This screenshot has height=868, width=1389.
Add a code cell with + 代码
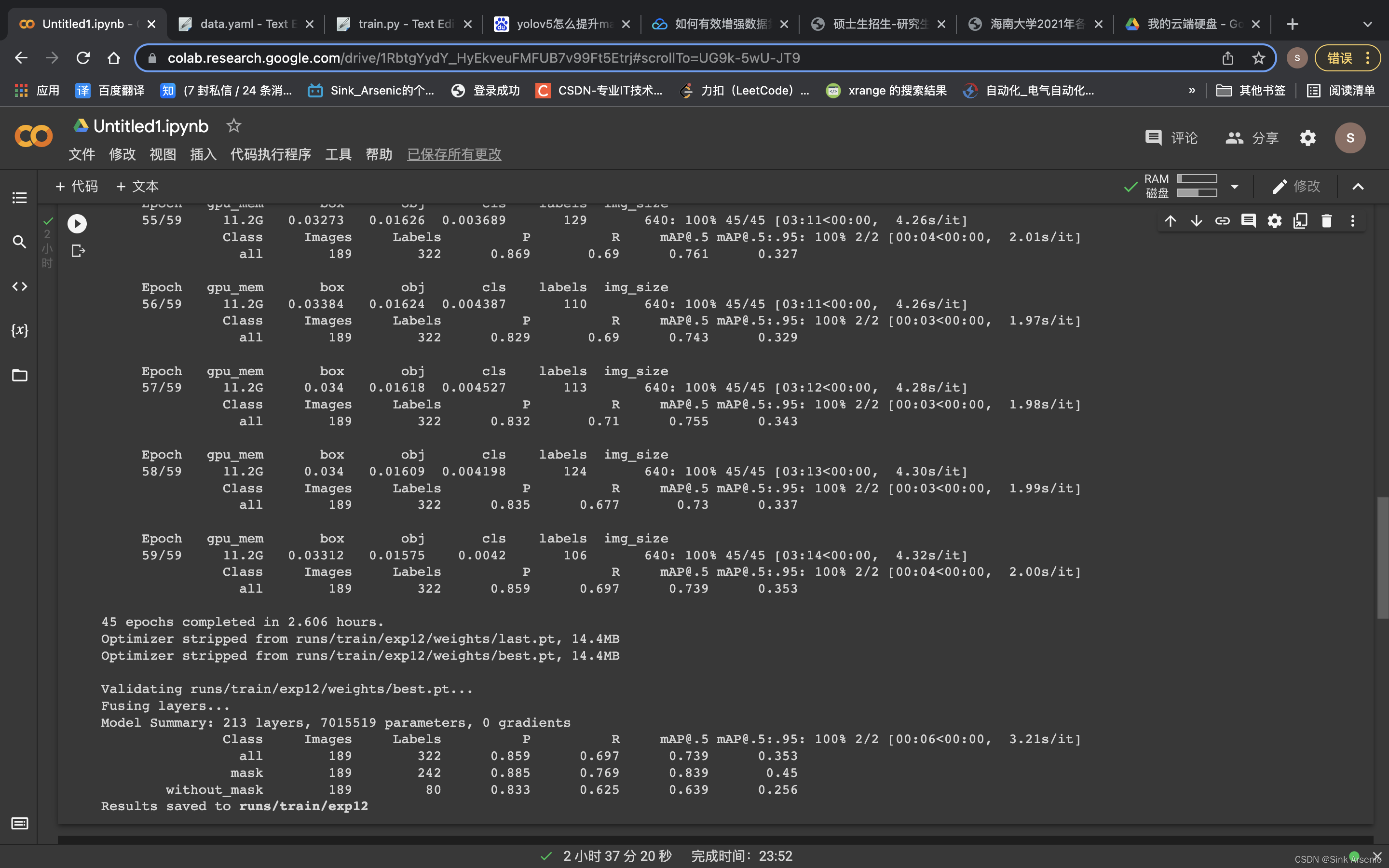77,186
